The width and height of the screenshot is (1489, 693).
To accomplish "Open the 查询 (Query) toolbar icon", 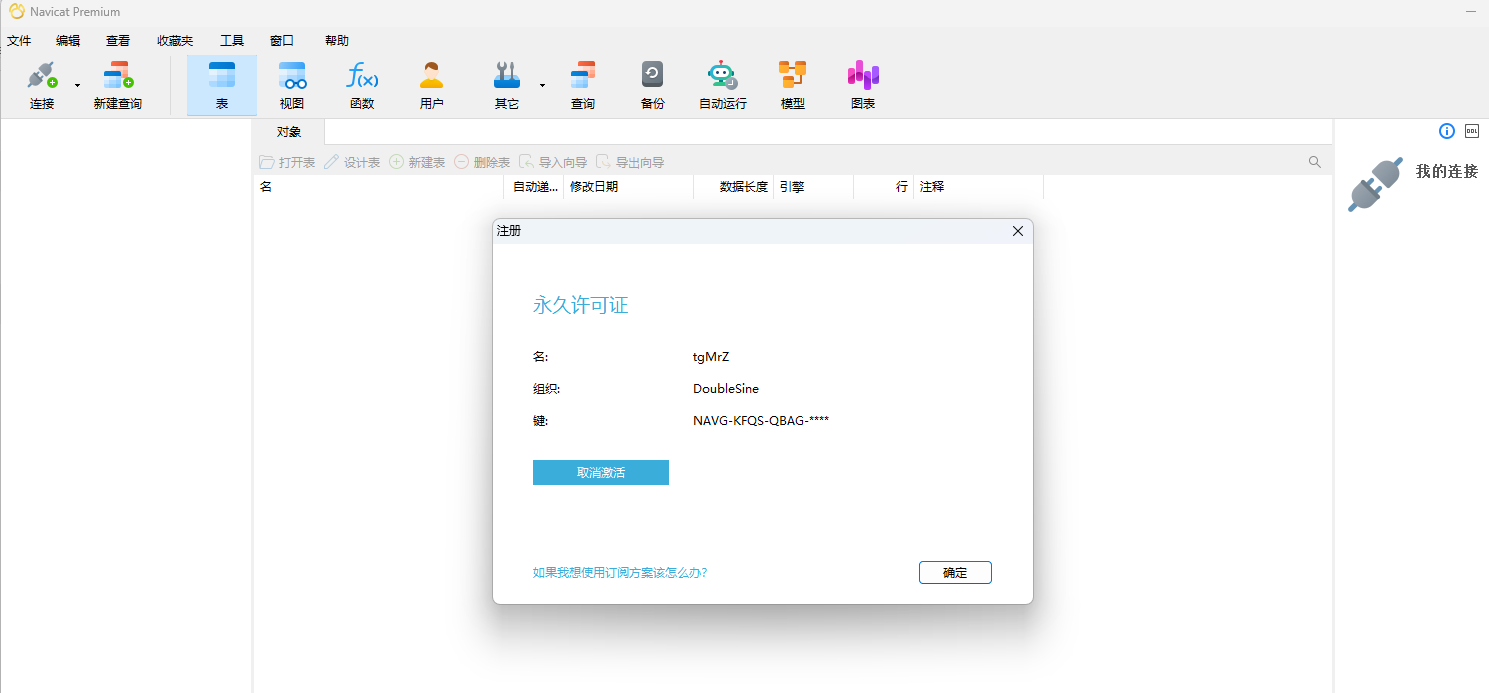I will pyautogui.click(x=583, y=84).
